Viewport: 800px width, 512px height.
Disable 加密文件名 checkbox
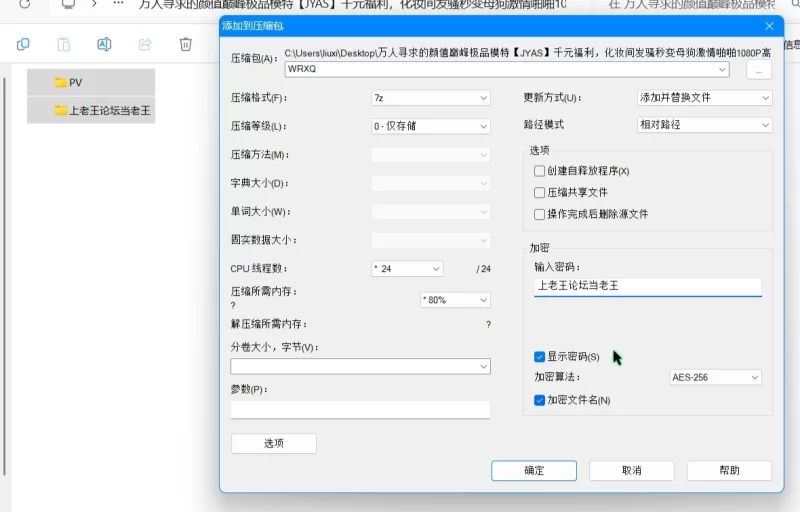pos(540,400)
